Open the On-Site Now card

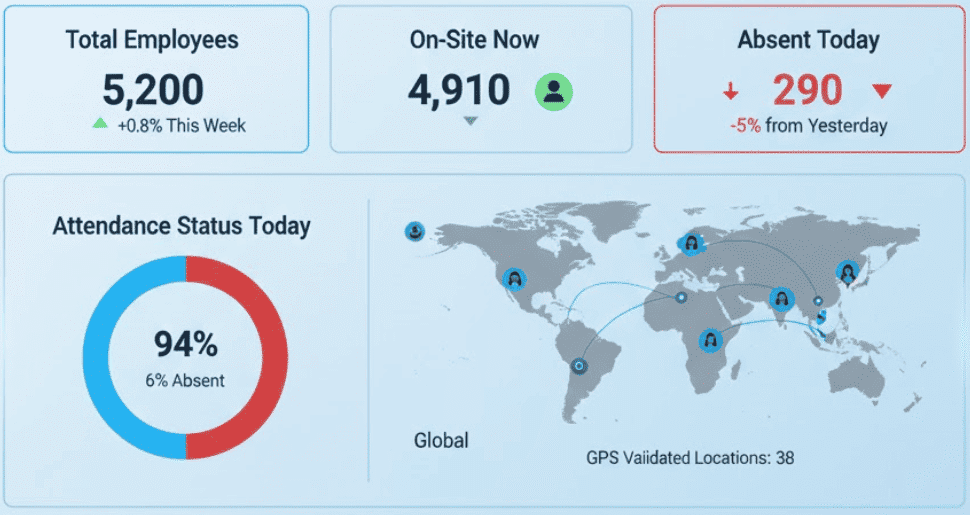point(481,79)
